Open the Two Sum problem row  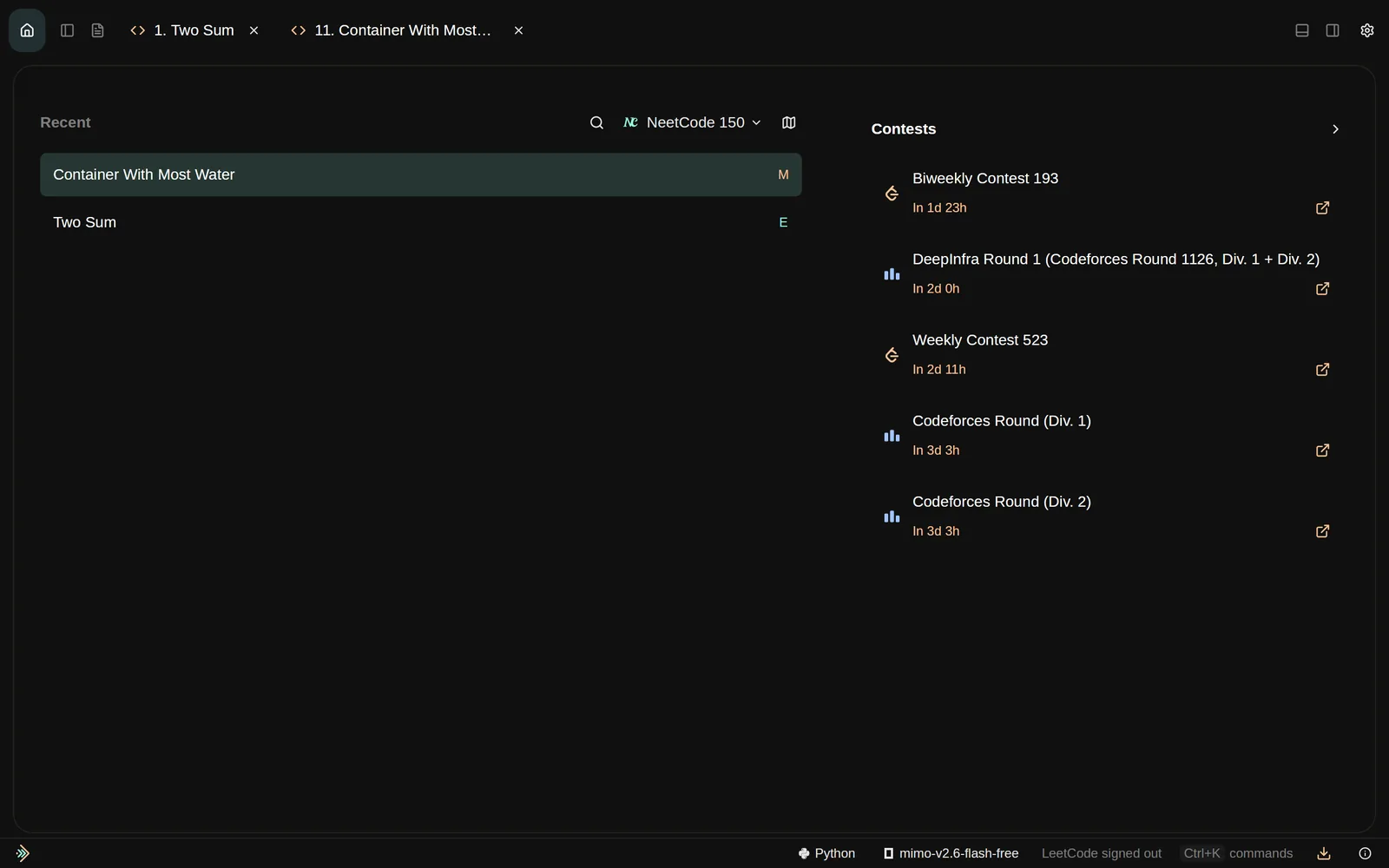click(x=421, y=222)
